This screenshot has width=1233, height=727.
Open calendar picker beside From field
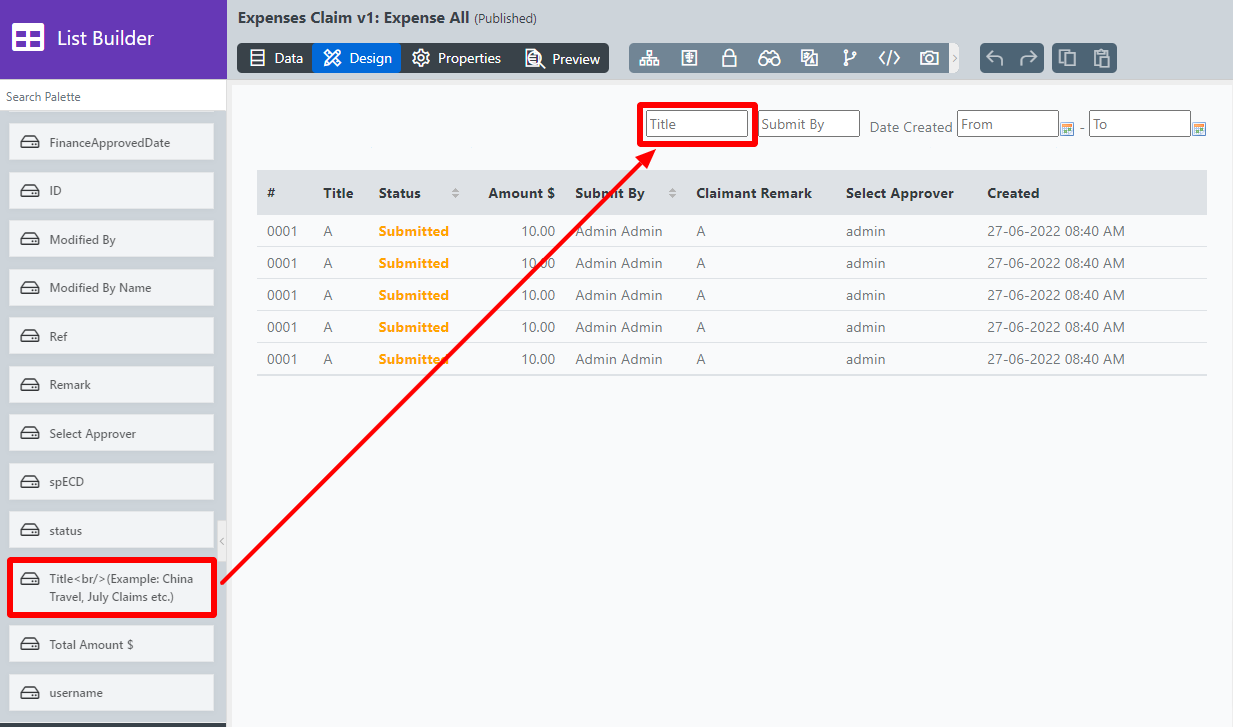tap(1067, 128)
